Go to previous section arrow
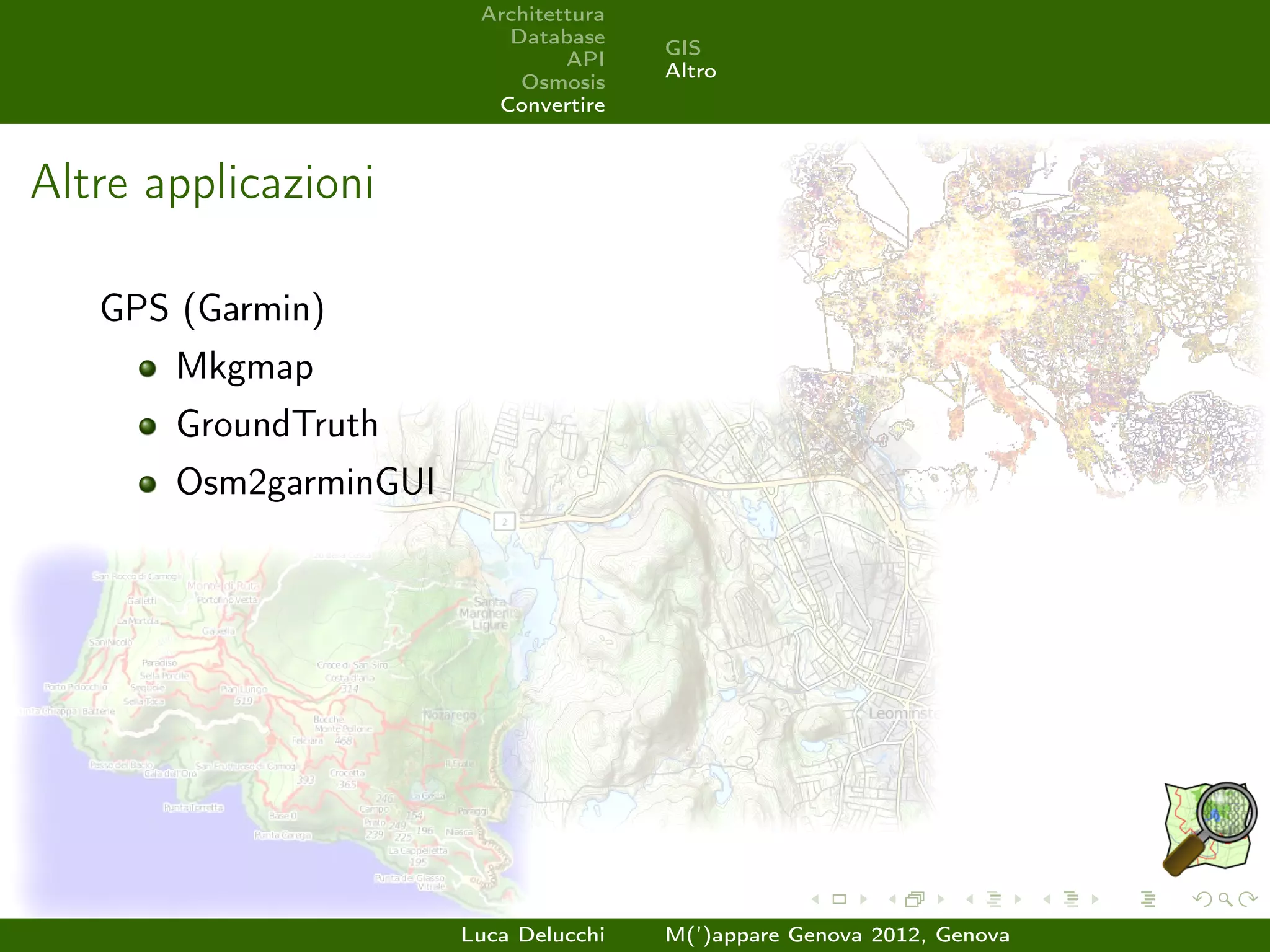This screenshot has width=1270, height=952. 1047,899
